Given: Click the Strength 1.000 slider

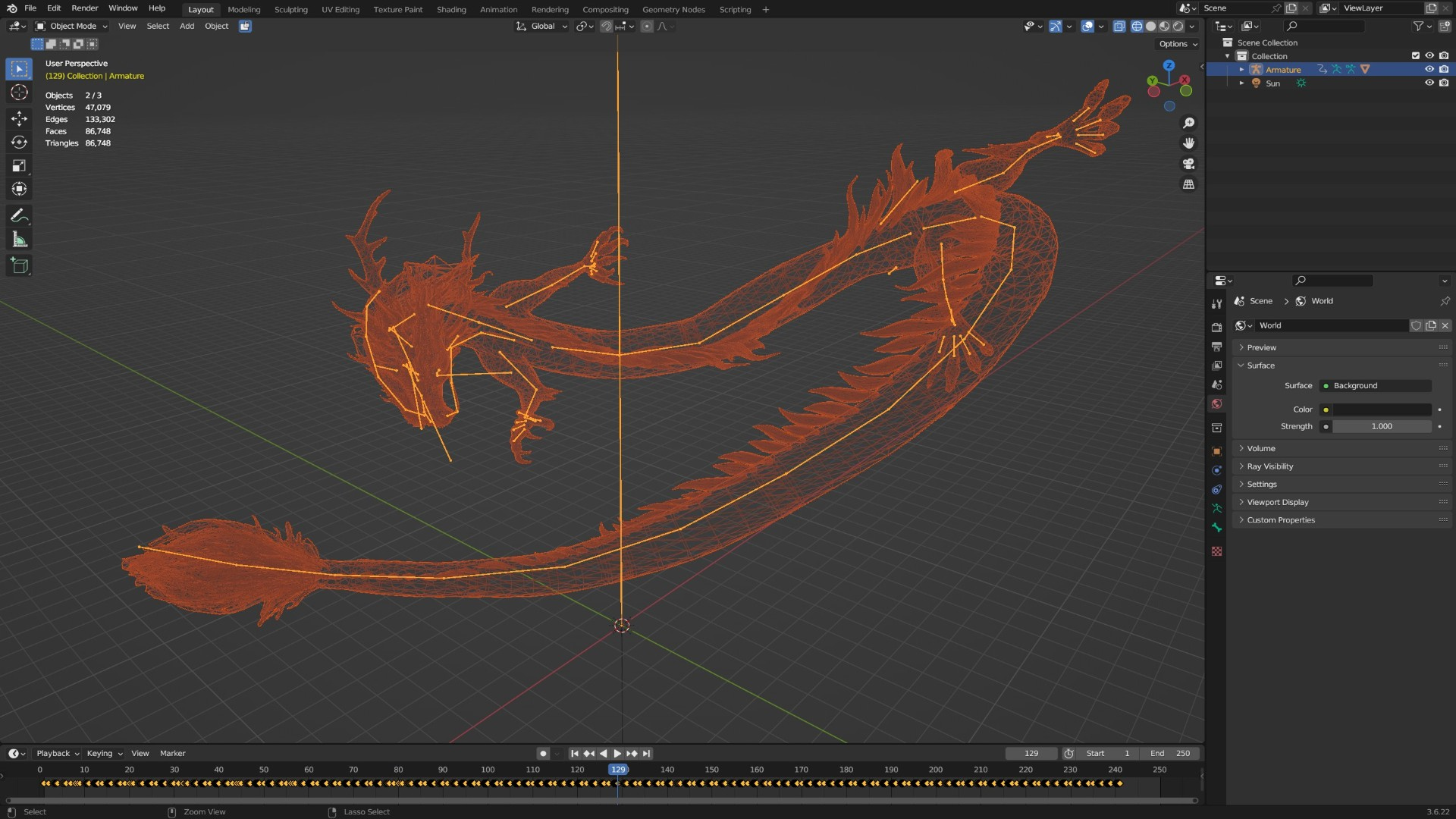Looking at the screenshot, I should click(1382, 427).
